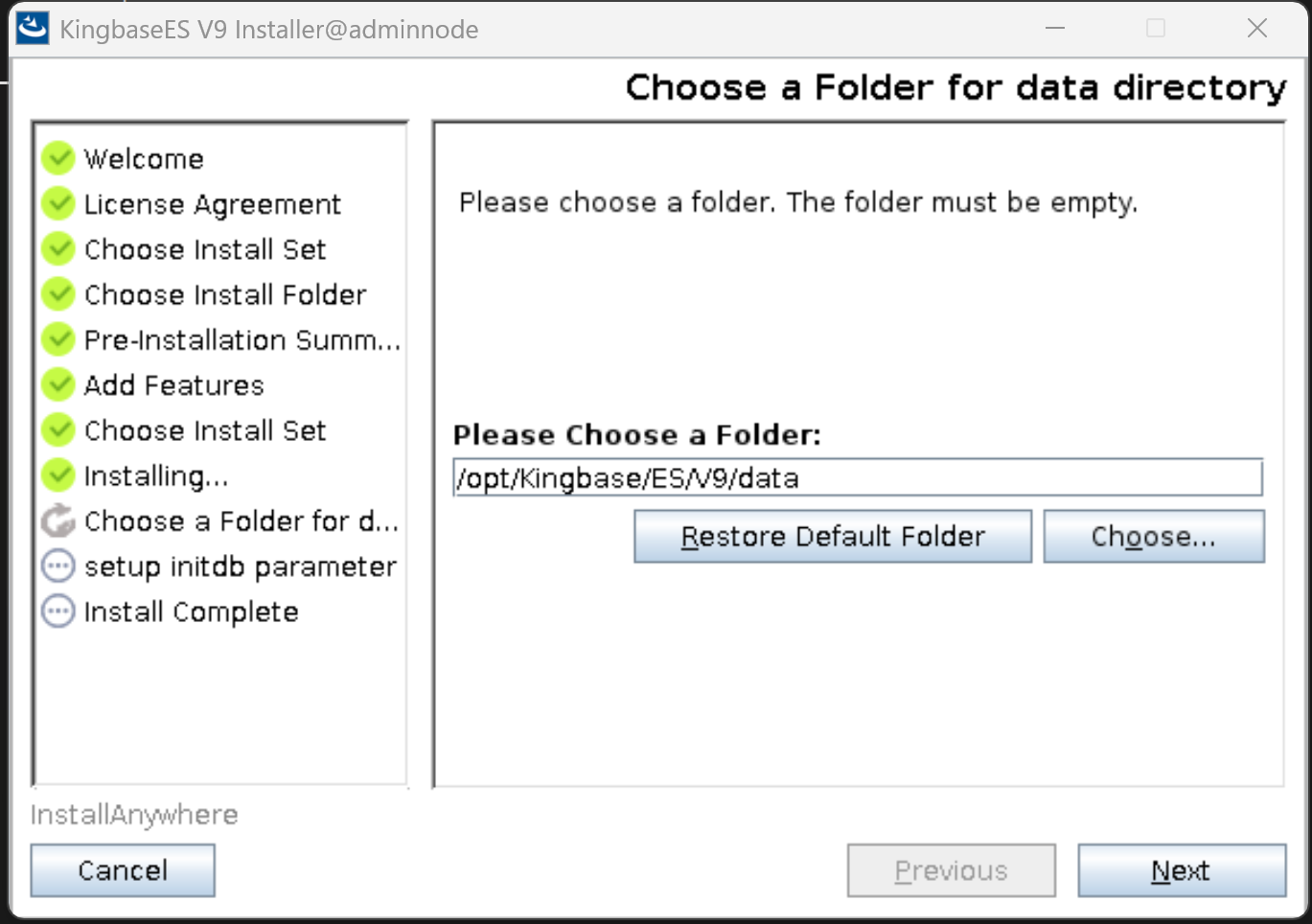Click the checkmark next to Pre-Installation Summary
Viewport: 1312px width, 924px height.
pos(58,339)
